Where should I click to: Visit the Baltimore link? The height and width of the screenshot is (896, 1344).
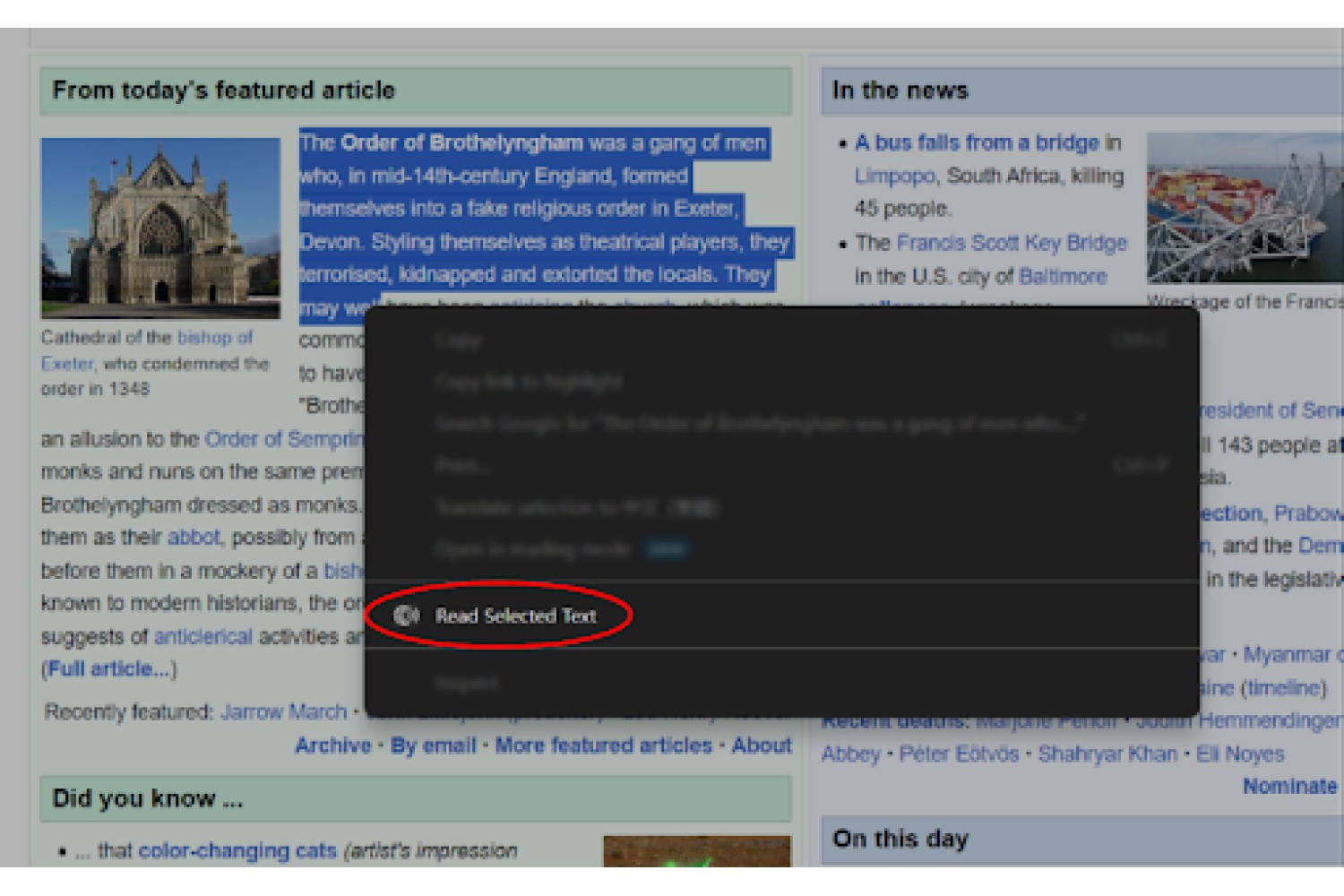(1063, 276)
